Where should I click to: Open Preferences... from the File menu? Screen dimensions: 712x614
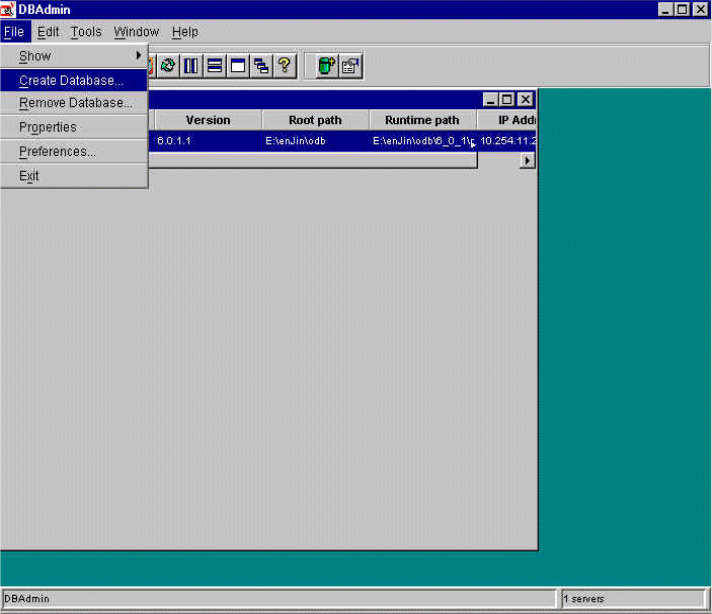74,152
